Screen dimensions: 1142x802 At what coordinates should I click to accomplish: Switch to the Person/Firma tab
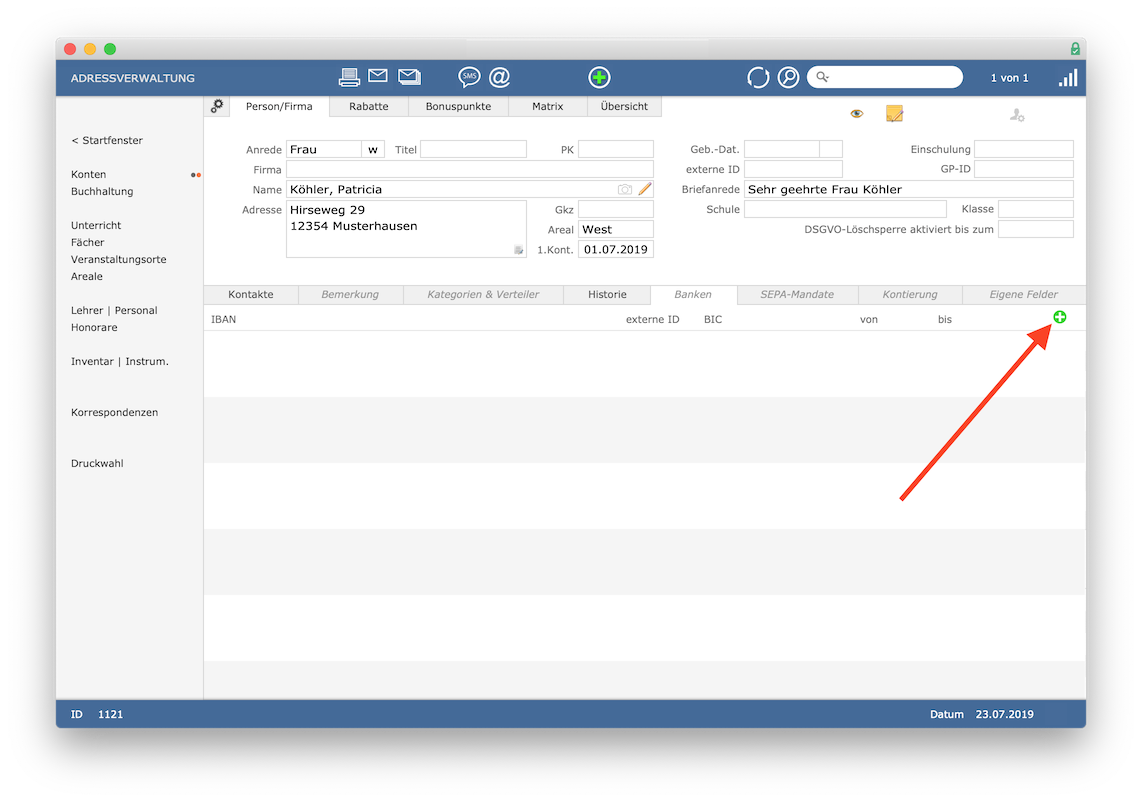279,106
